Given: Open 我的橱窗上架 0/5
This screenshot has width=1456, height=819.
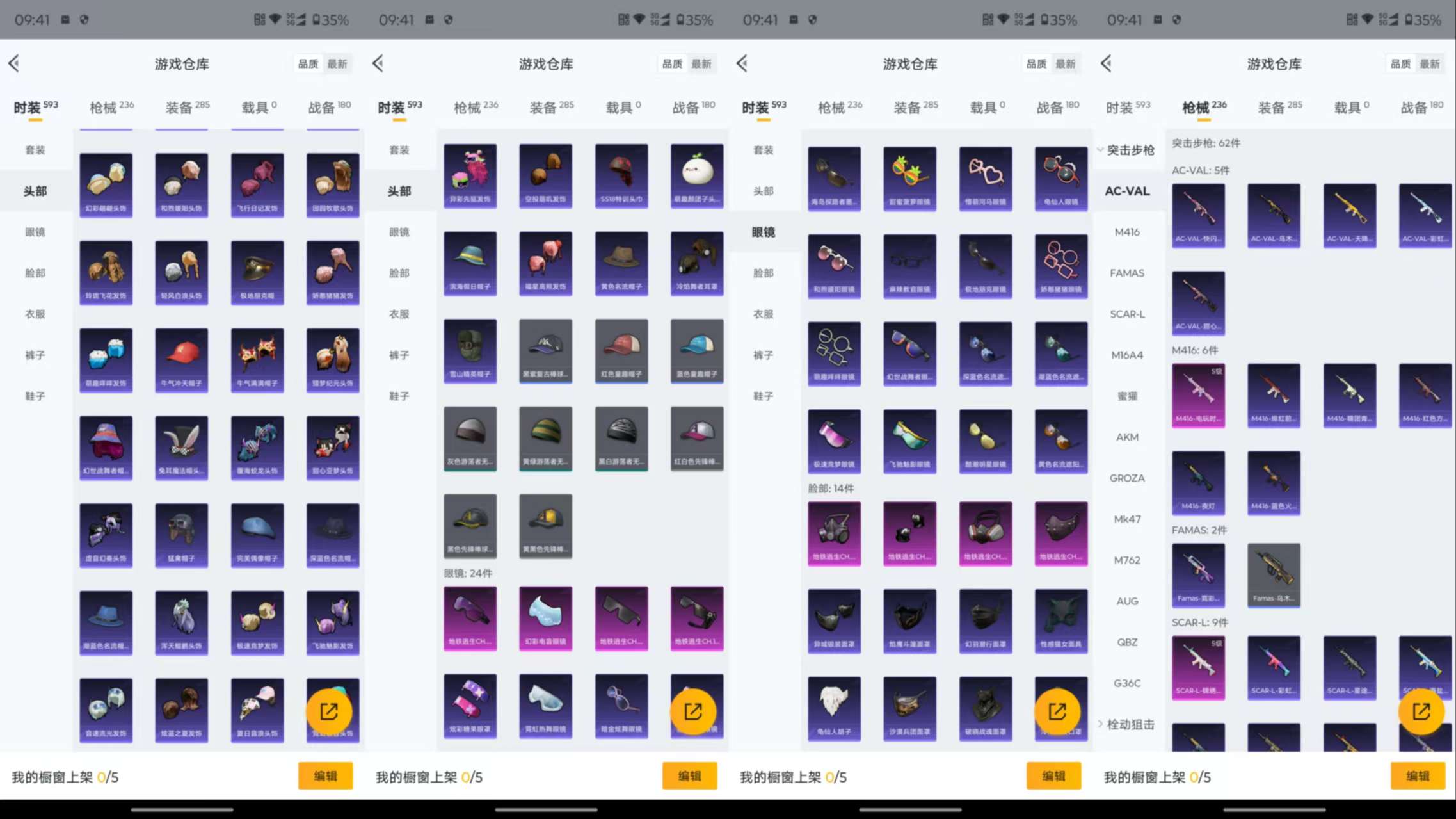Looking at the screenshot, I should pyautogui.click(x=64, y=777).
